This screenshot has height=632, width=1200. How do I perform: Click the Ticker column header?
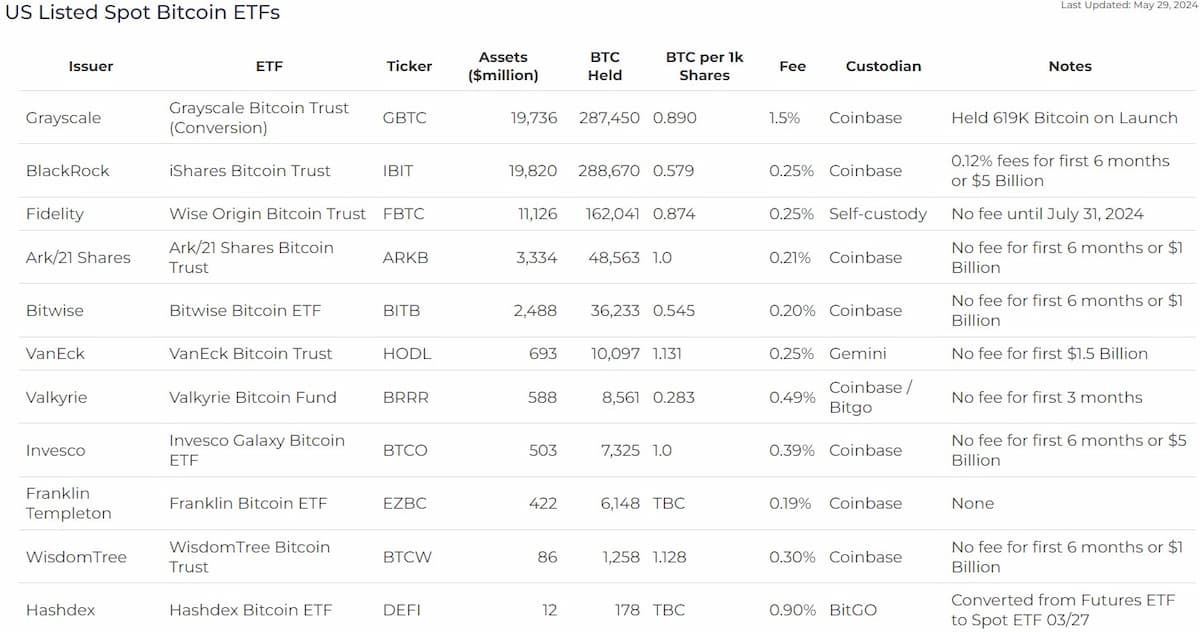(x=409, y=66)
